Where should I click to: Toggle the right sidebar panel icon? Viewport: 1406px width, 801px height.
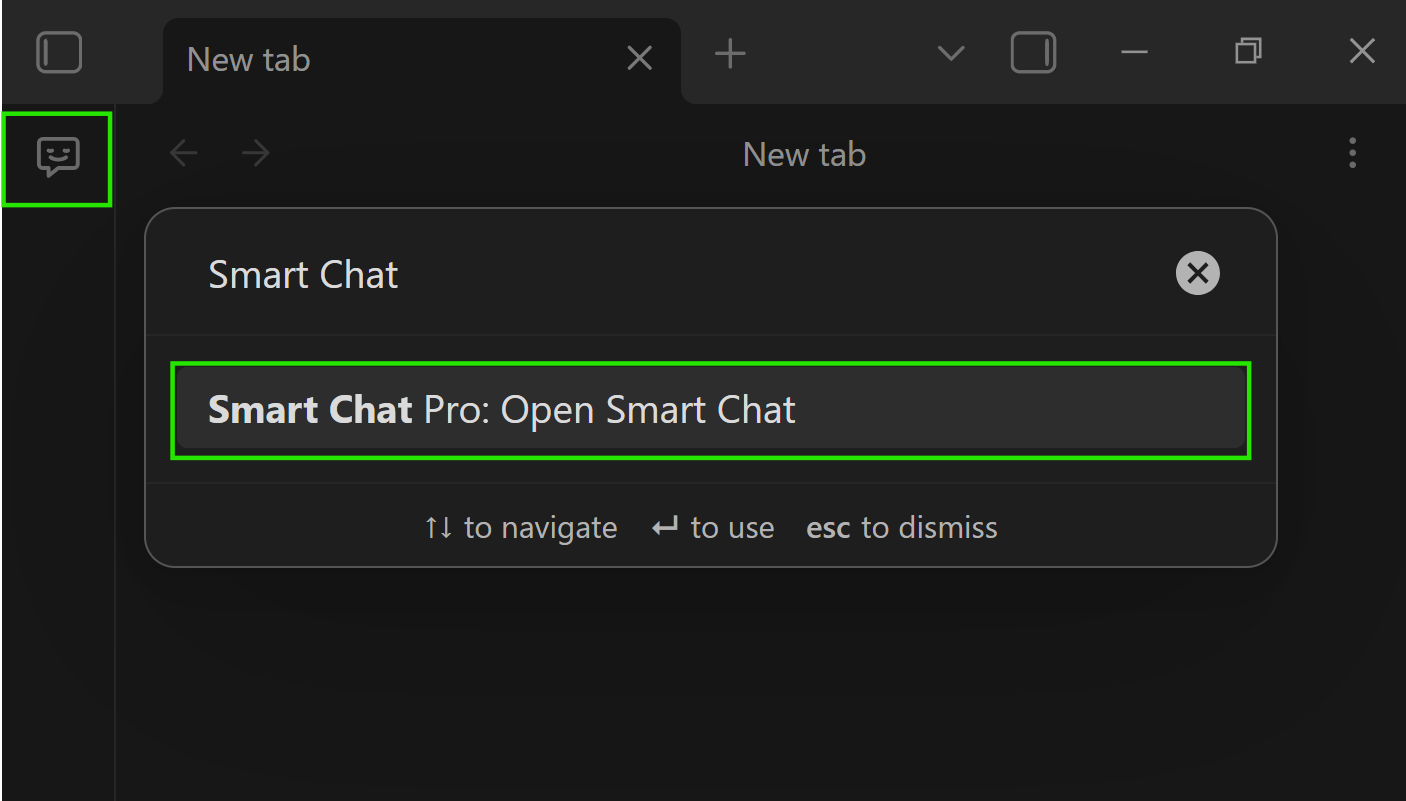(1033, 53)
